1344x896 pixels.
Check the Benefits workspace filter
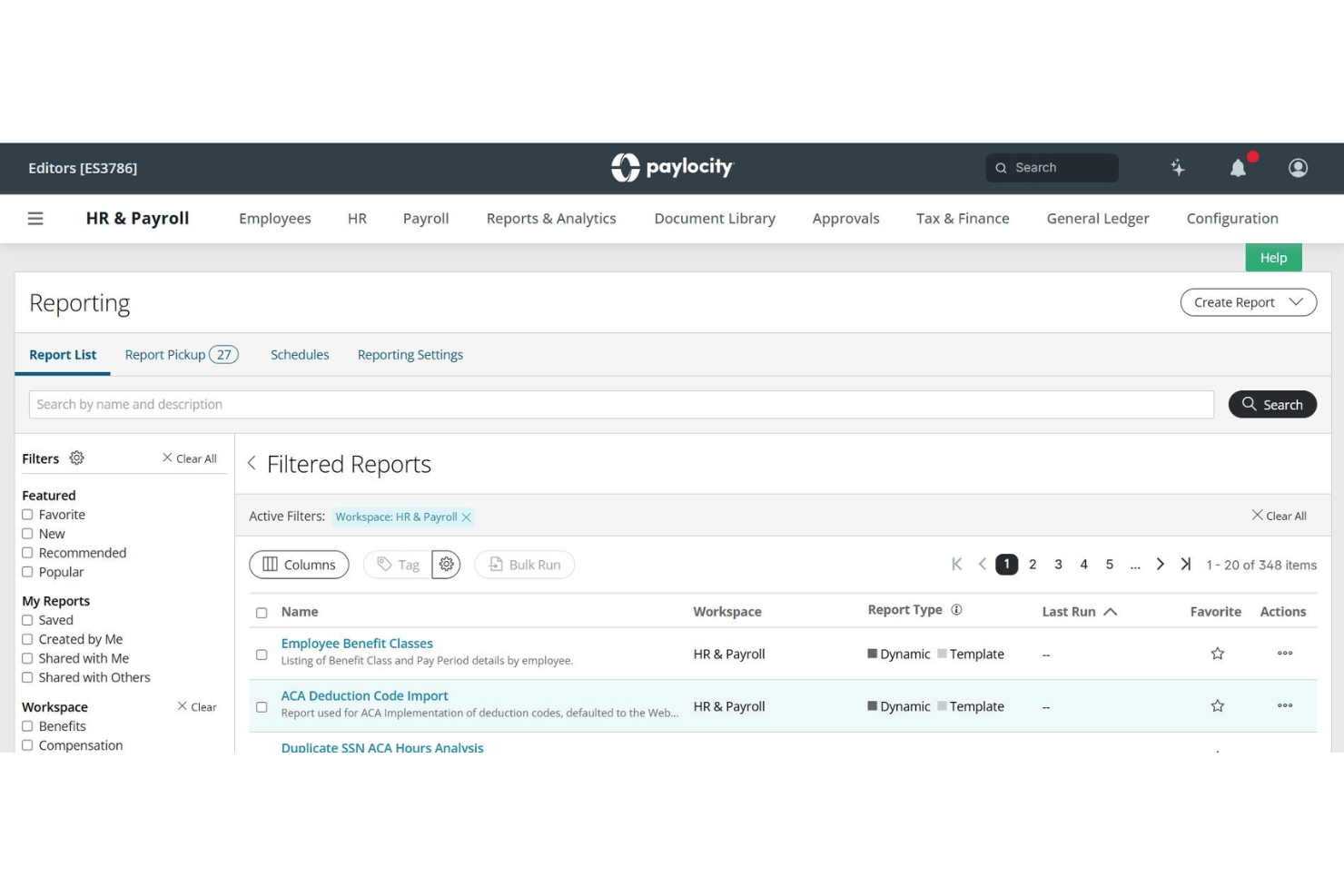27,726
